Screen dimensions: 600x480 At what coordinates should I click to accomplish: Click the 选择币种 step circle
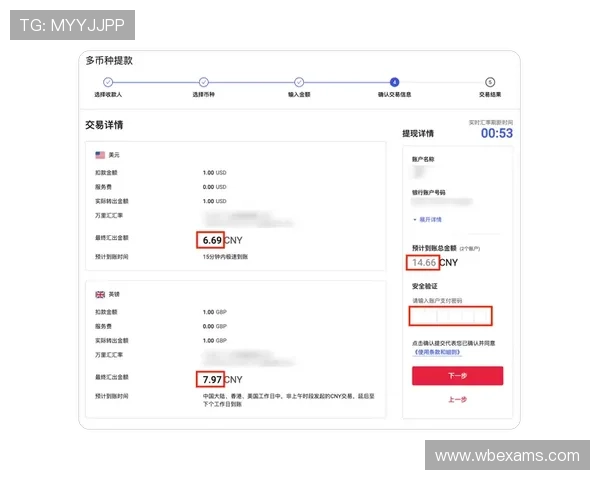coord(204,82)
